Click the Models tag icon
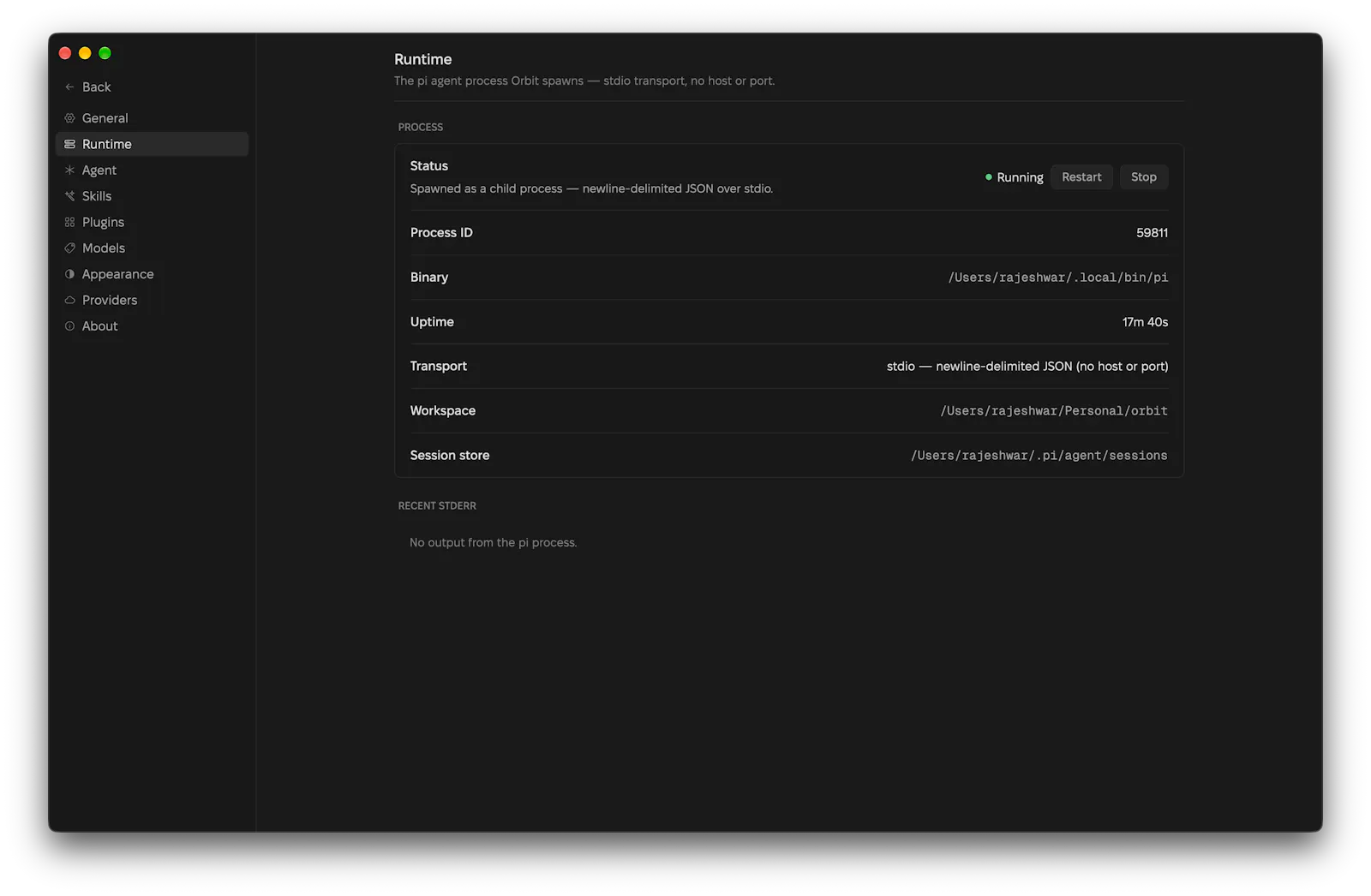Image resolution: width=1371 pixels, height=896 pixels. pyautogui.click(x=69, y=248)
